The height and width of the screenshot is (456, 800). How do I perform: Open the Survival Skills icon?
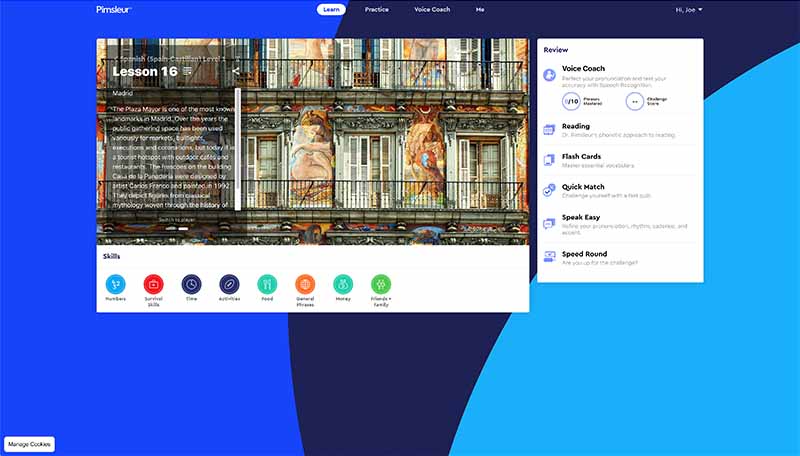(x=154, y=284)
